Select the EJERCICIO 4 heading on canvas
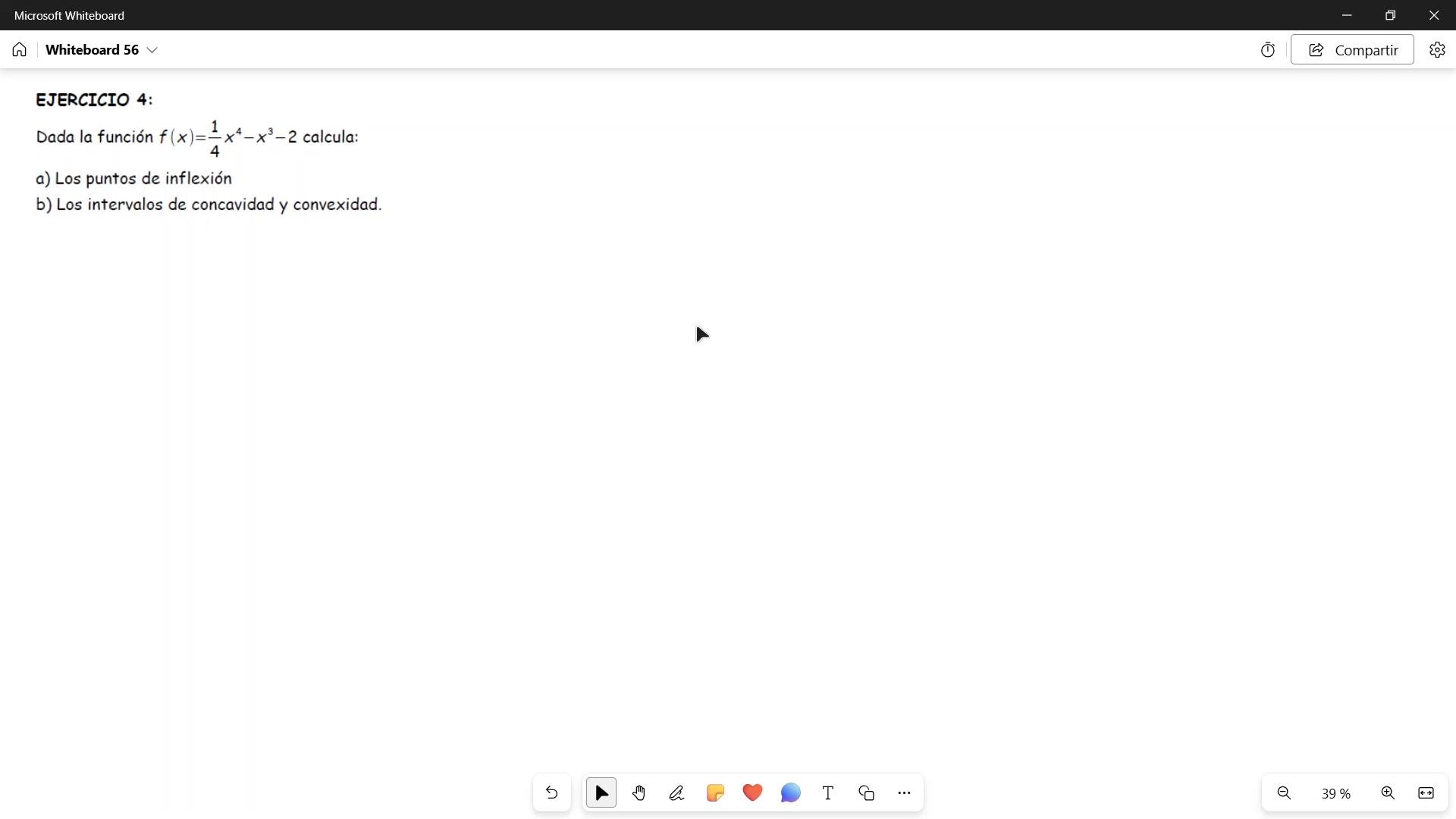 (x=94, y=100)
